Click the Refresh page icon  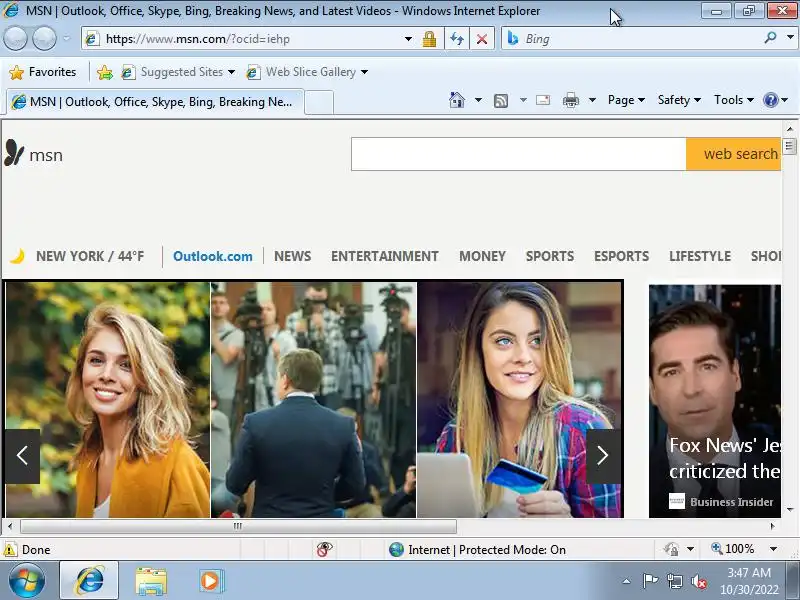(x=457, y=39)
